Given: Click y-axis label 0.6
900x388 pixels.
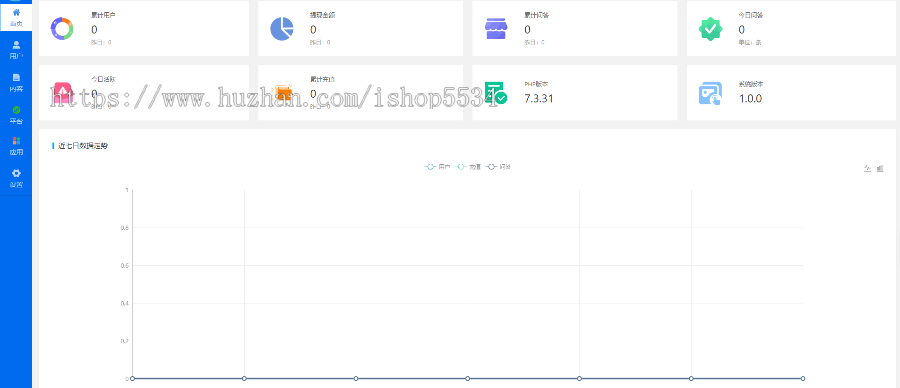Looking at the screenshot, I should click(x=124, y=266).
